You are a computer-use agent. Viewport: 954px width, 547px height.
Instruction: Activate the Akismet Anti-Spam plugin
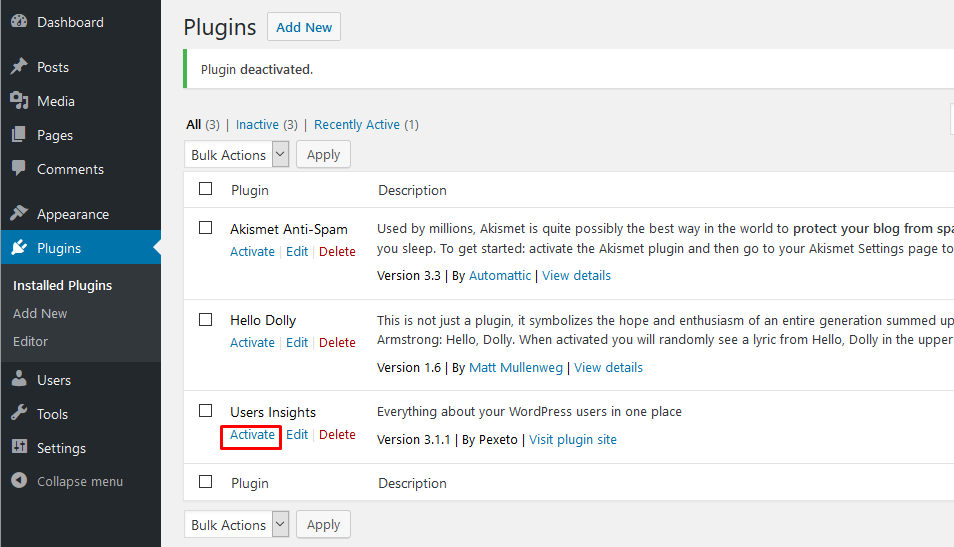pos(252,252)
